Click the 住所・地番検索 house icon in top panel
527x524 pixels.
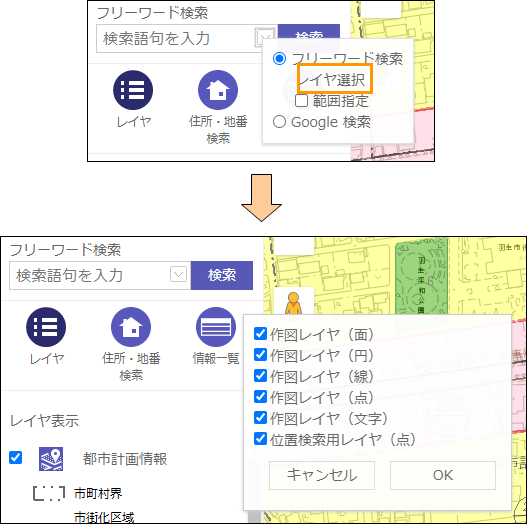pos(218,90)
